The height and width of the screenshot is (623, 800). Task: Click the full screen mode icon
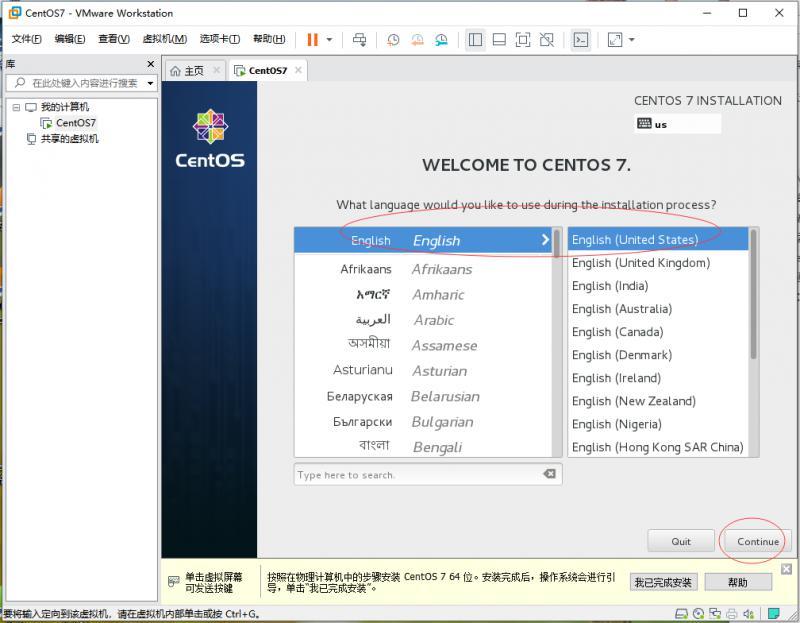(x=523, y=40)
